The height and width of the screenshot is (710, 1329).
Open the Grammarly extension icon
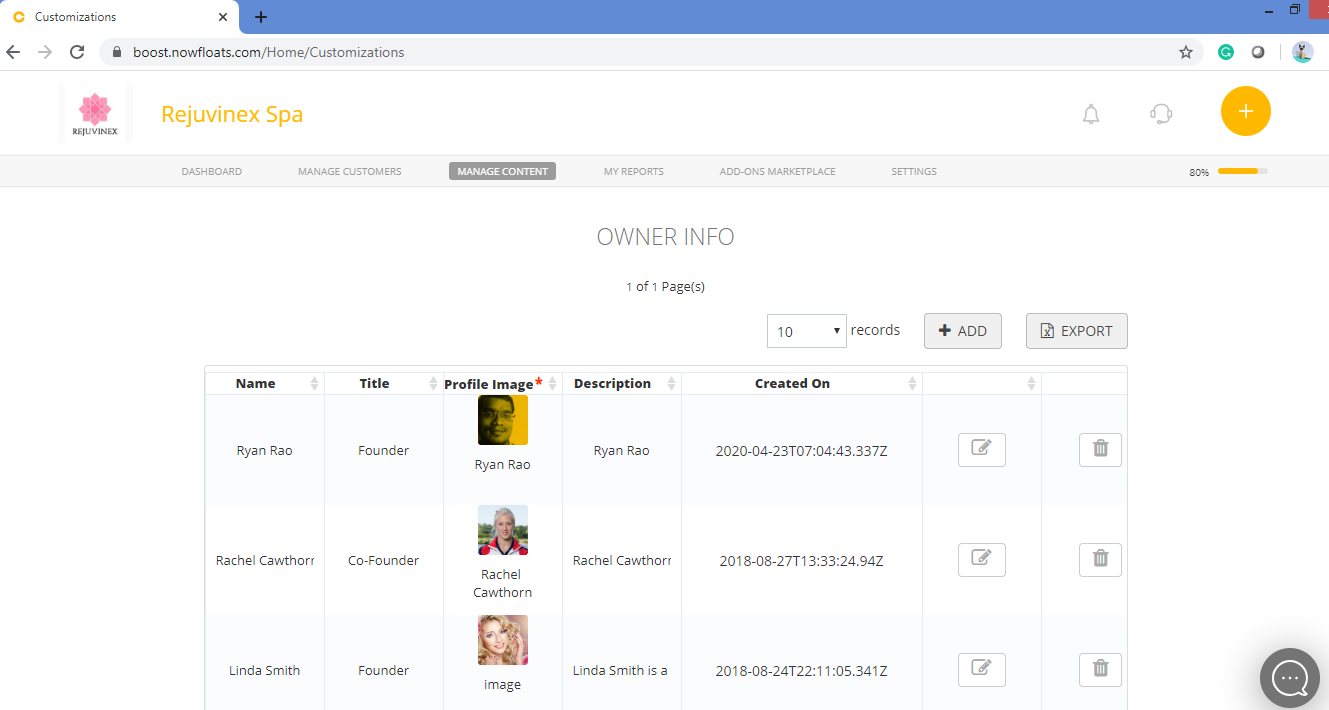pyautogui.click(x=1226, y=52)
